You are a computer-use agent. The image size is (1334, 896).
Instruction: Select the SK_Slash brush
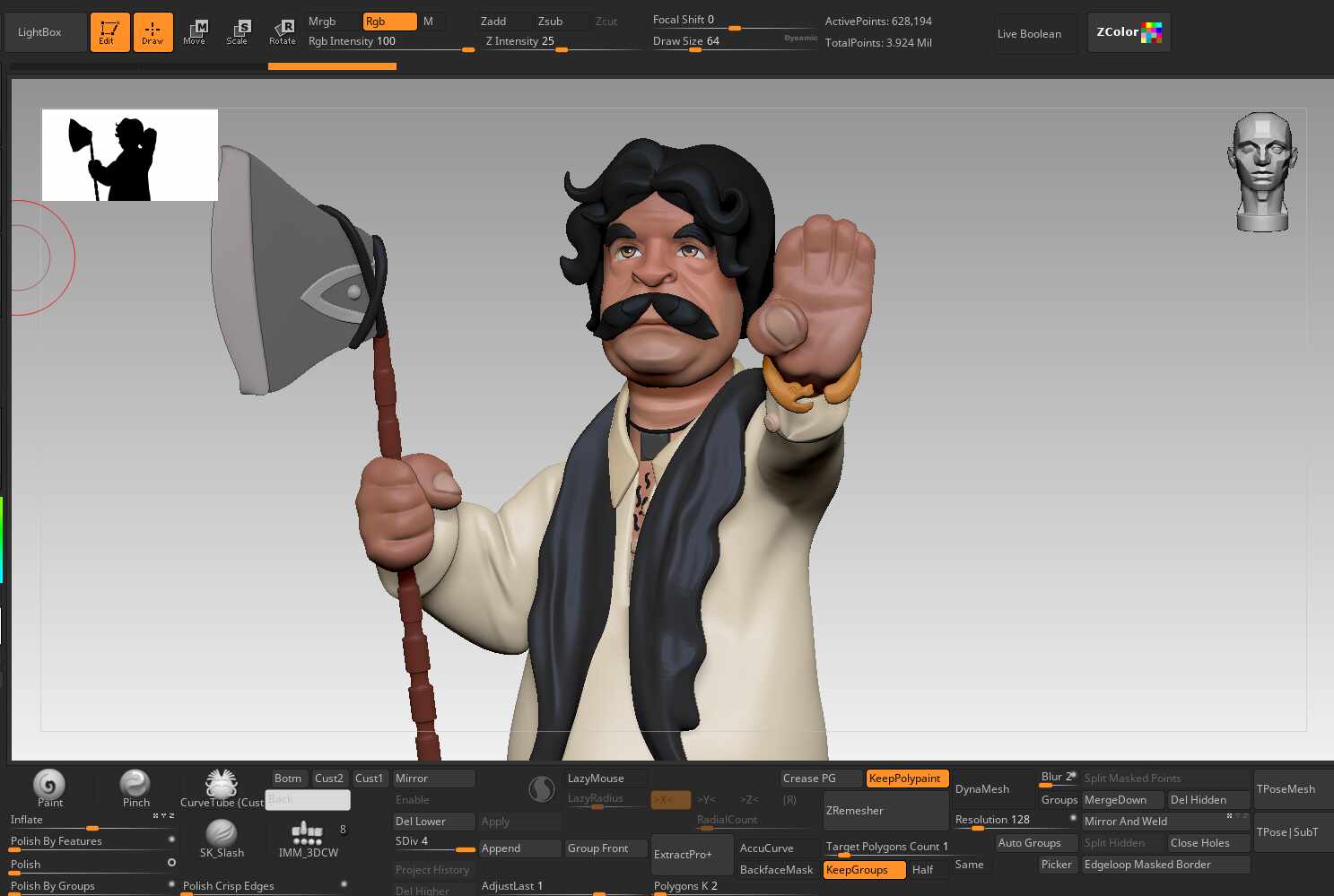(x=222, y=839)
